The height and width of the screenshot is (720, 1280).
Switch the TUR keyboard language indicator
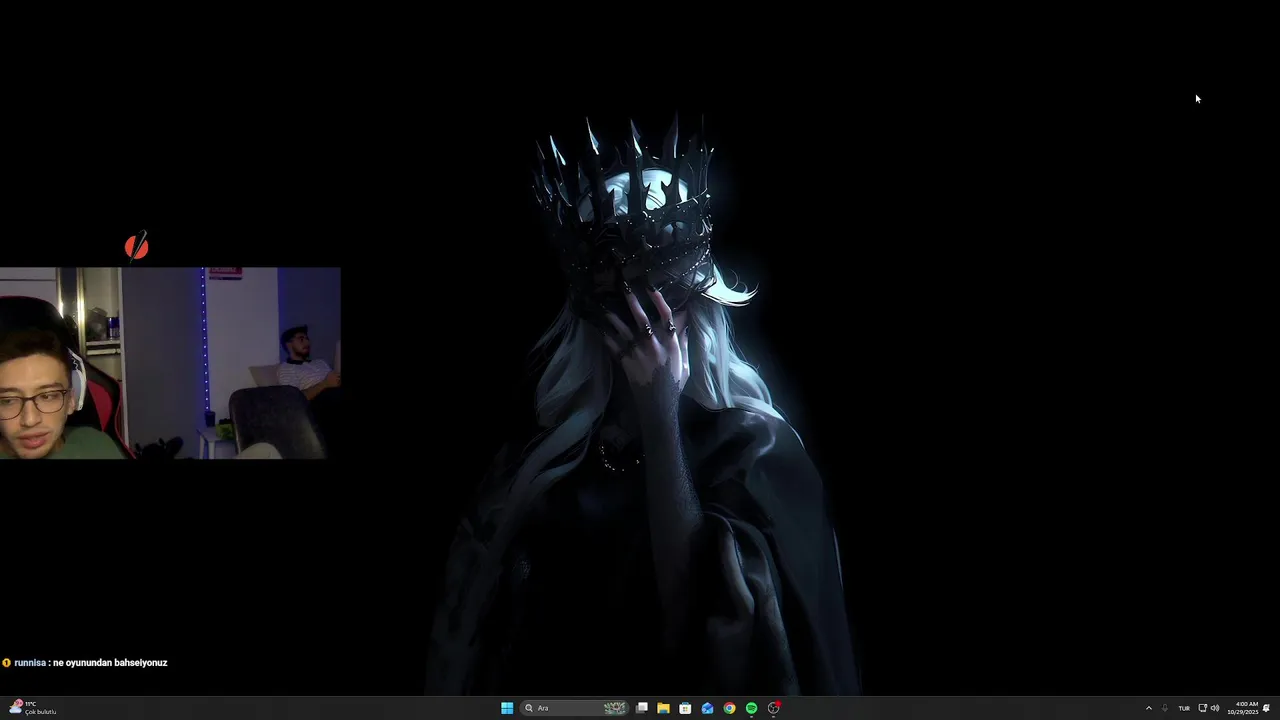(1184, 708)
